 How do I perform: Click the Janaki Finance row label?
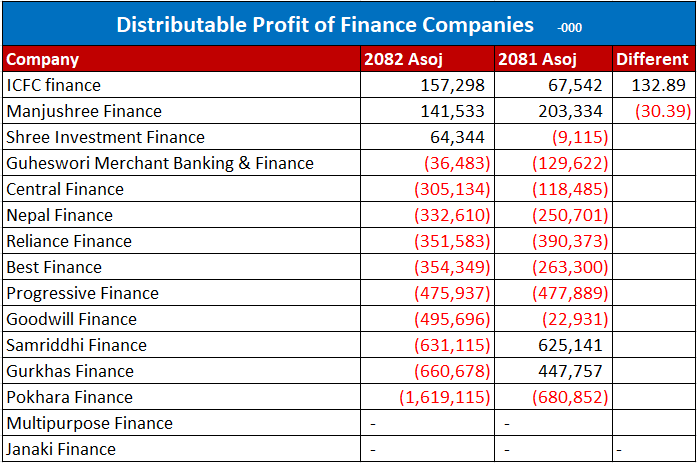click(61, 449)
